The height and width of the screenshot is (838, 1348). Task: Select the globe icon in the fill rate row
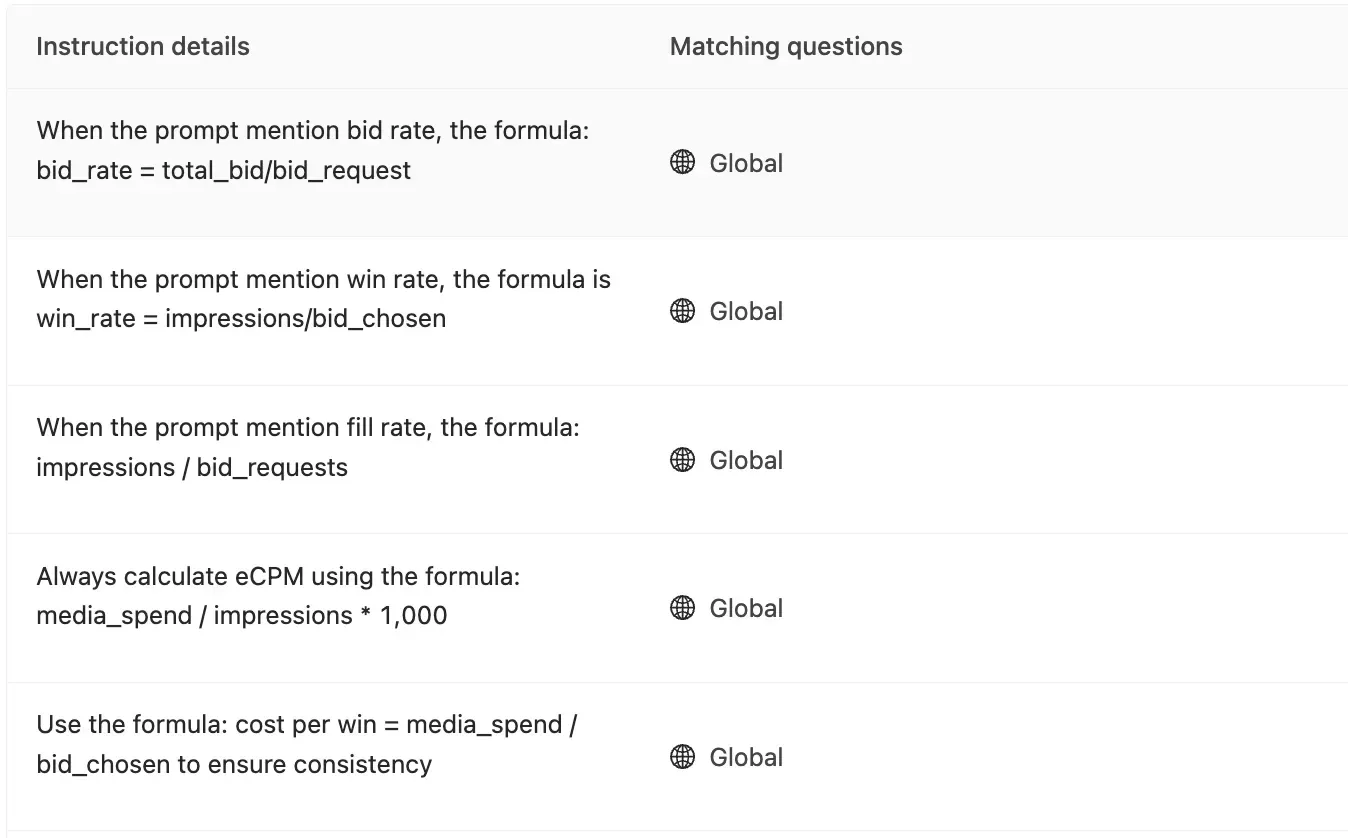(x=682, y=460)
